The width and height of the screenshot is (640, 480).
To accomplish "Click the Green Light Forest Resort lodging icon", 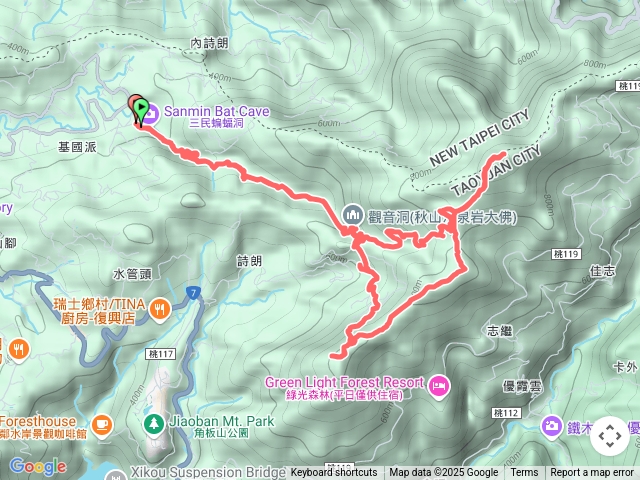I will point(439,386).
